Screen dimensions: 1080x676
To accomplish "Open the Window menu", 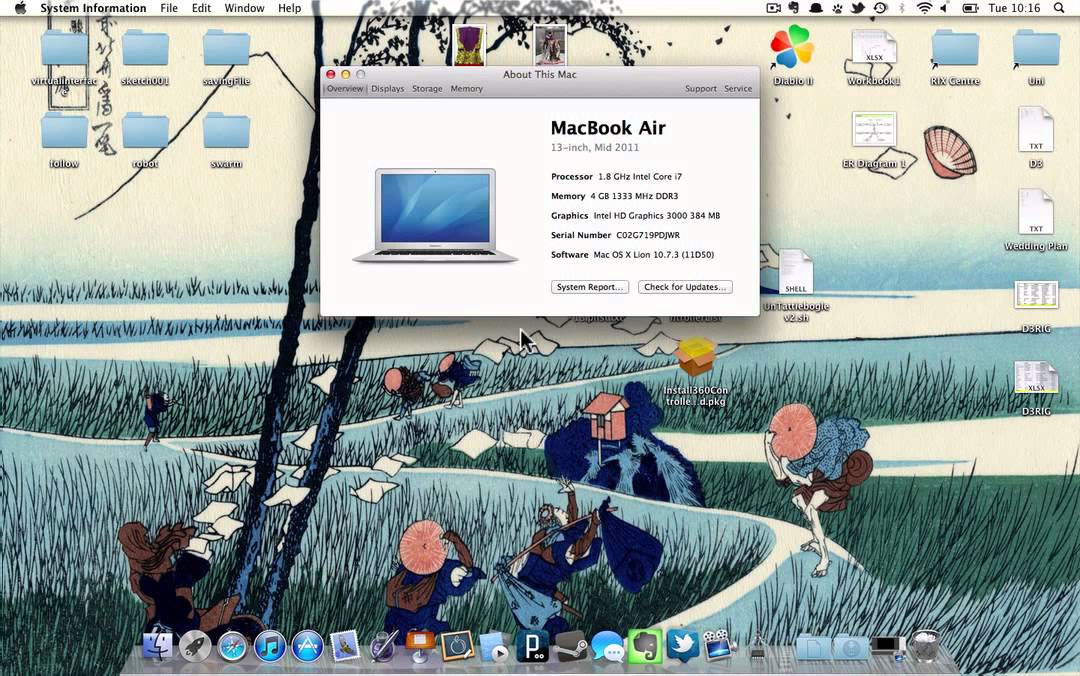I will point(245,8).
